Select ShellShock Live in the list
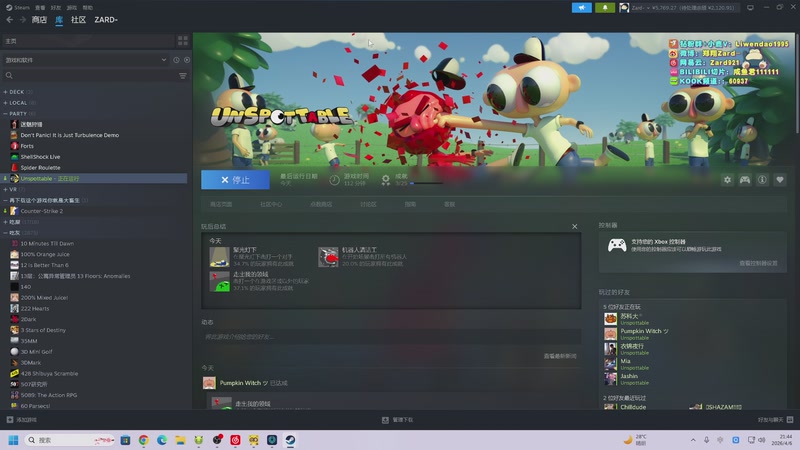This screenshot has height=450, width=800. point(40,157)
